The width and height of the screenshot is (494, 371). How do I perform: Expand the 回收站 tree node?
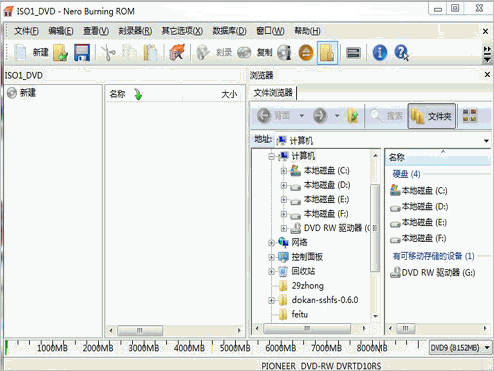pos(272,271)
